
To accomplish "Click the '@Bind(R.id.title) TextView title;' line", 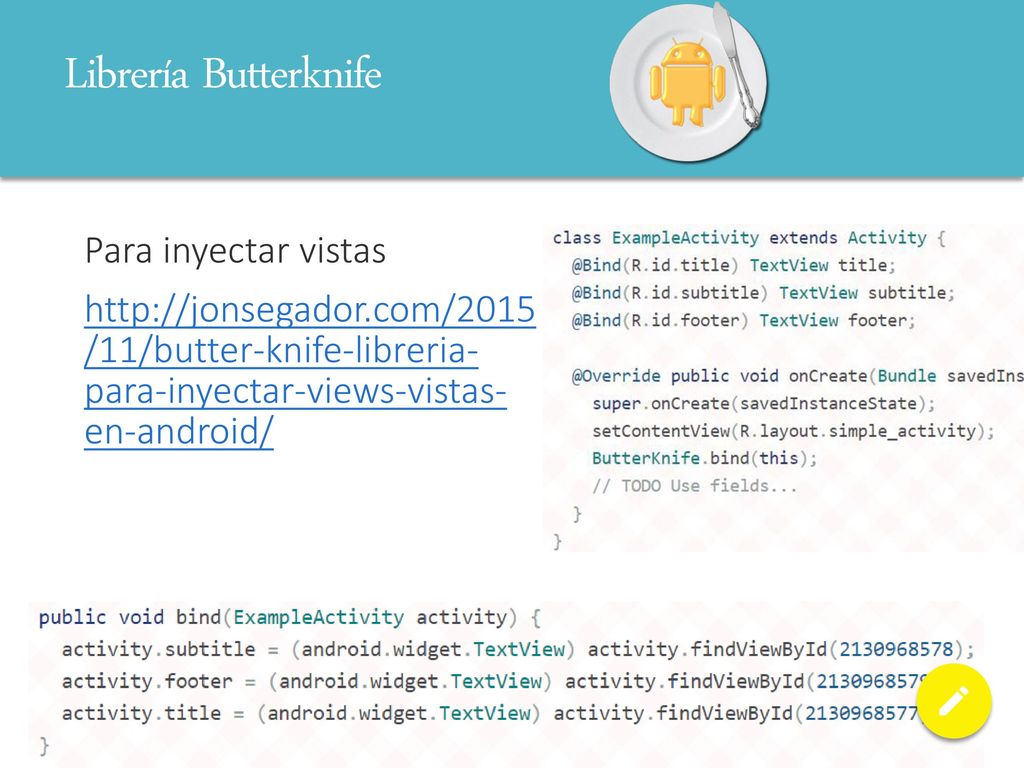I will pyautogui.click(x=733, y=265).
